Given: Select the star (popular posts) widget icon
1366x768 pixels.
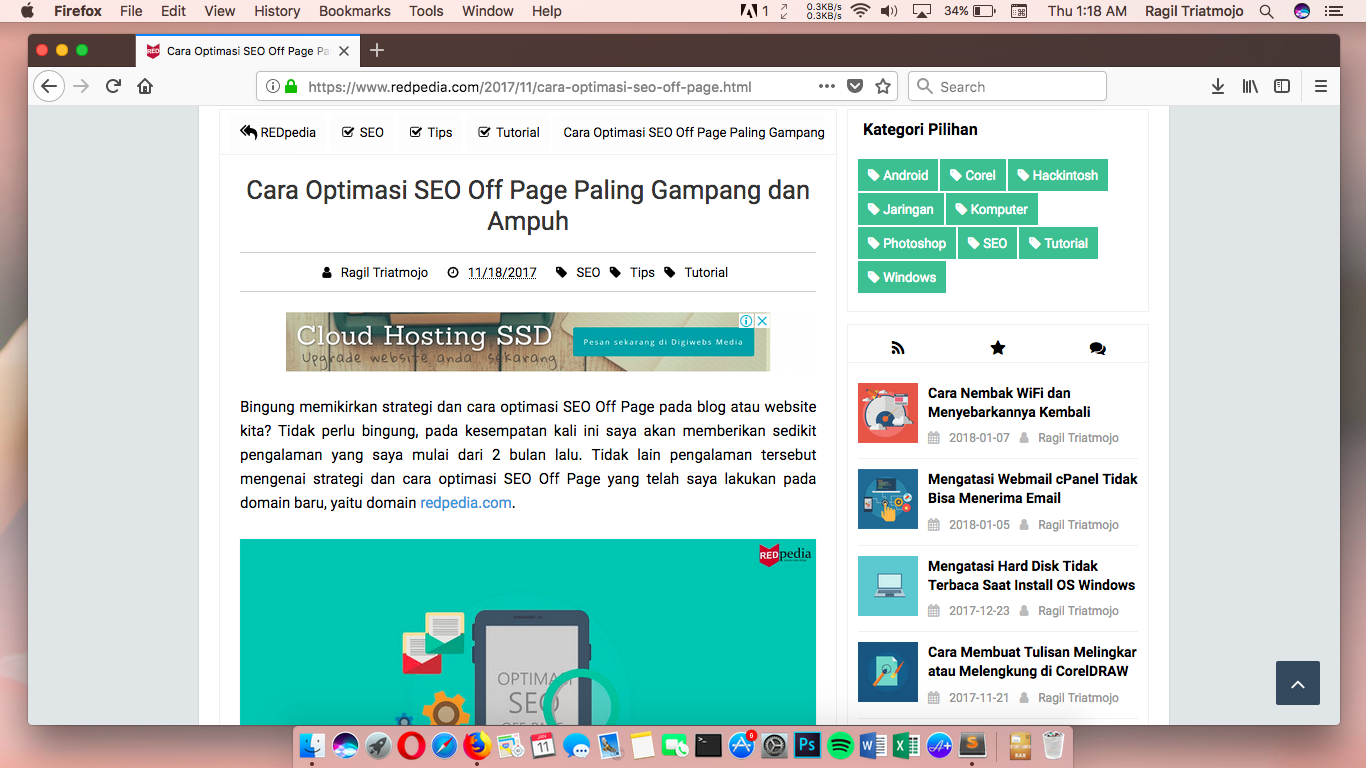Looking at the screenshot, I should (997, 346).
